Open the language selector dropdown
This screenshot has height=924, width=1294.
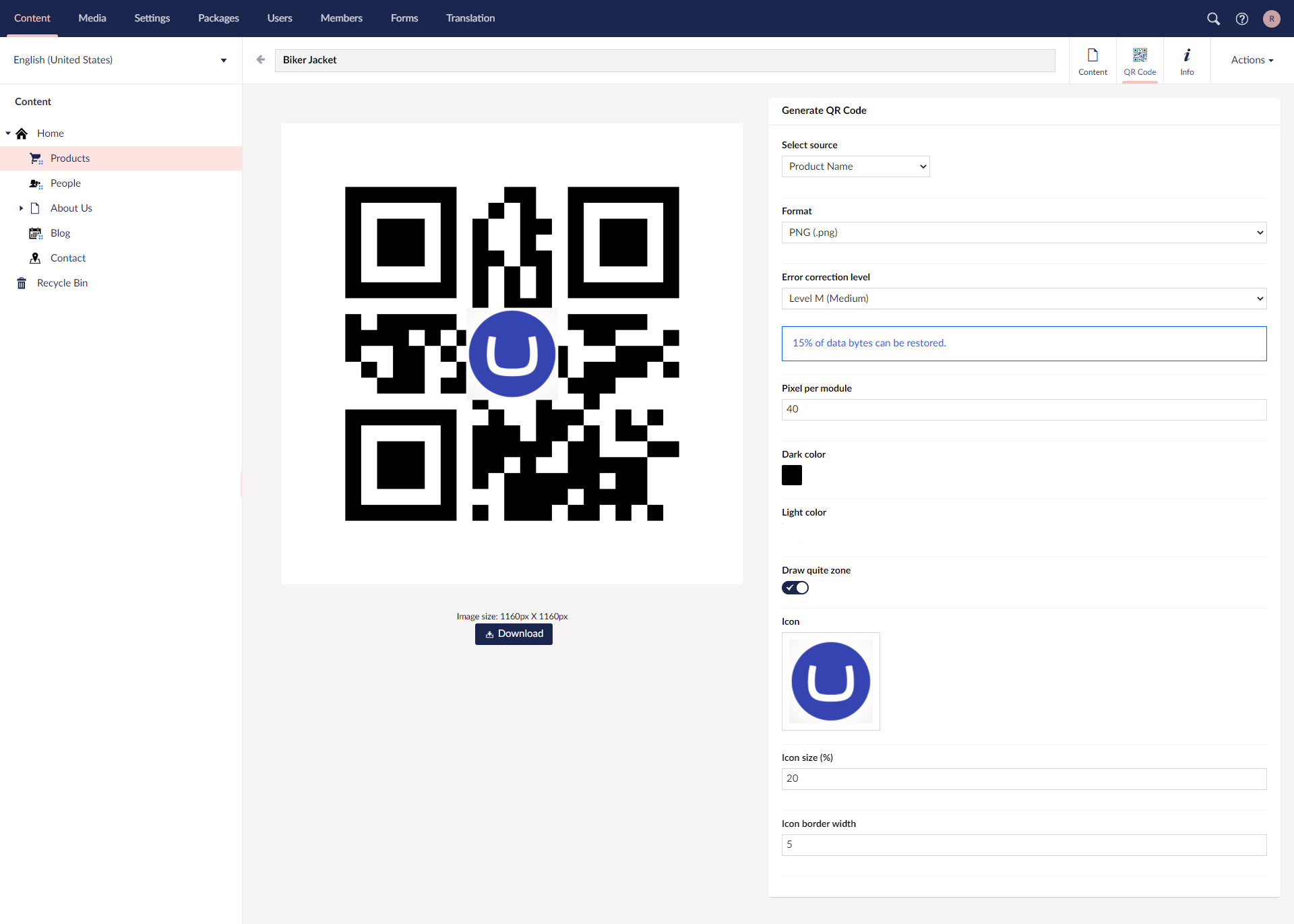click(x=121, y=60)
